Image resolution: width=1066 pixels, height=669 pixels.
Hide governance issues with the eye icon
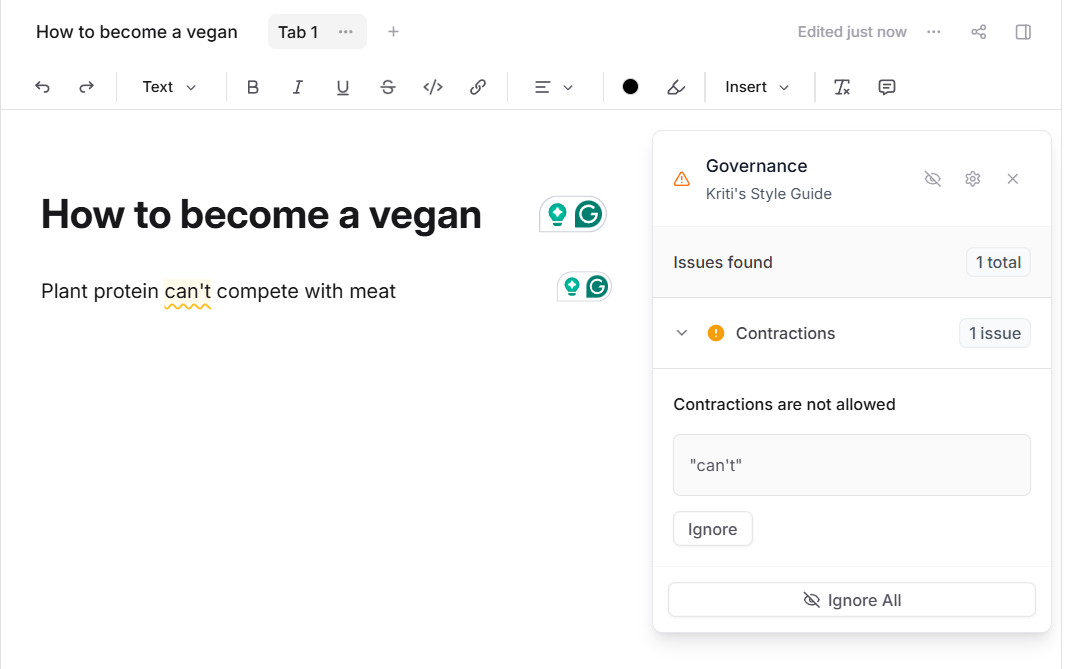pyautogui.click(x=932, y=179)
